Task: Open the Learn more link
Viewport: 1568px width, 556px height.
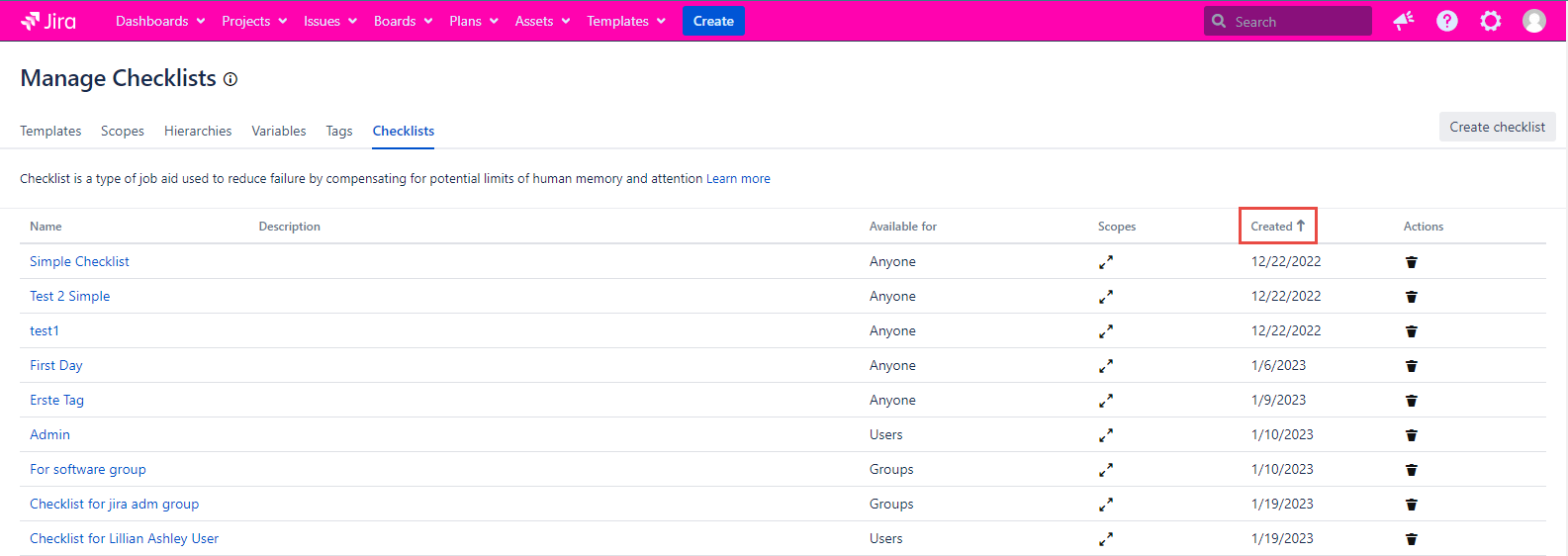Action: (738, 179)
